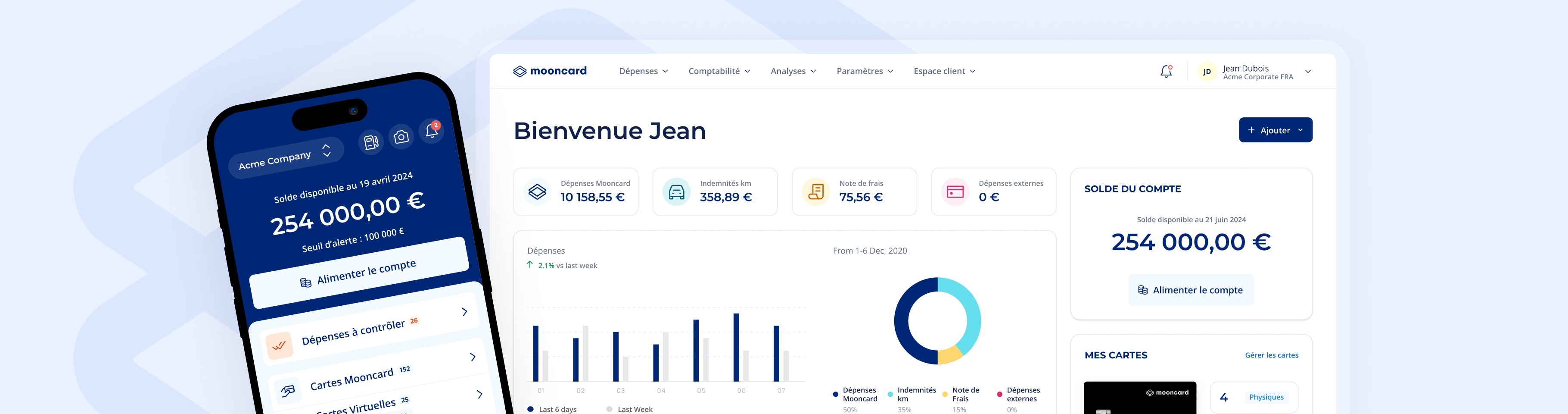Click the mooncard logo in header
Screen dimensions: 1568x414
pos(550,71)
